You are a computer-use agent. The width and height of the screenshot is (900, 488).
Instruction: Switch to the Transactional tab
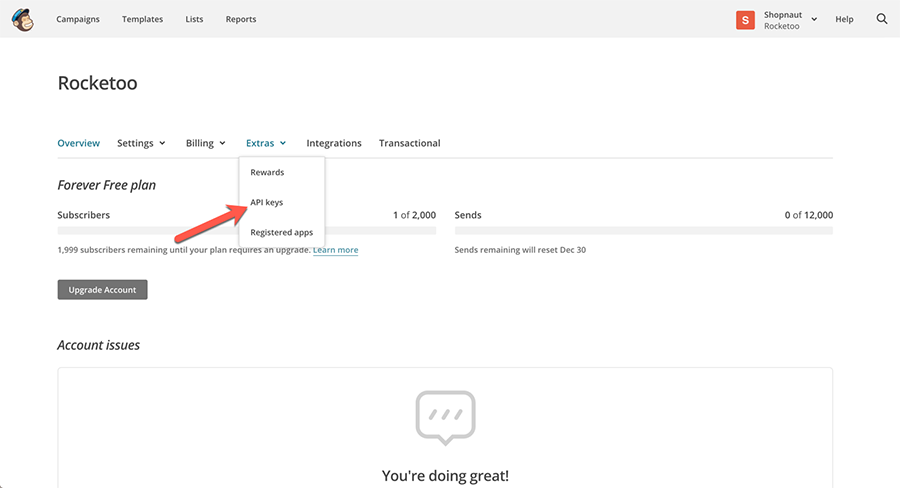[x=409, y=143]
